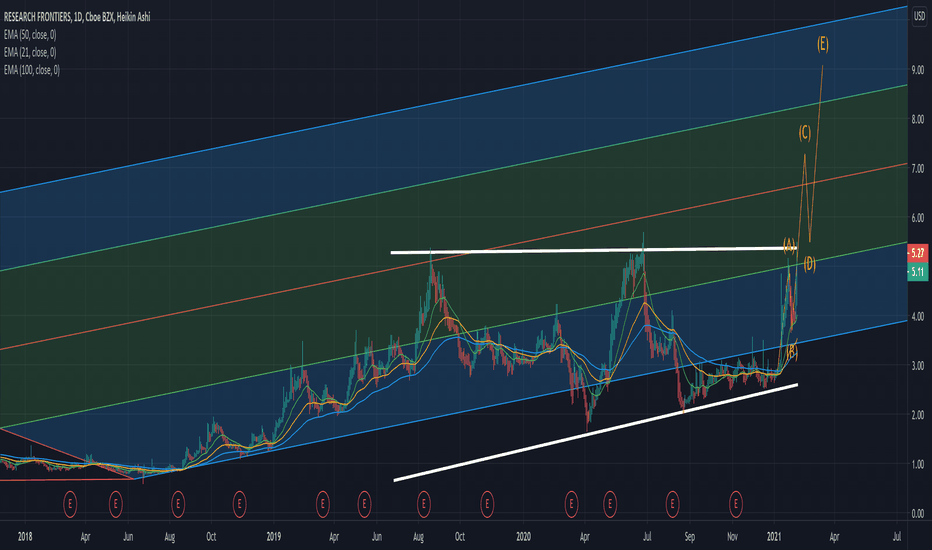The height and width of the screenshot is (550, 932).
Task: Select the earnings marker near March 2019
Action: pyautogui.click(x=322, y=504)
